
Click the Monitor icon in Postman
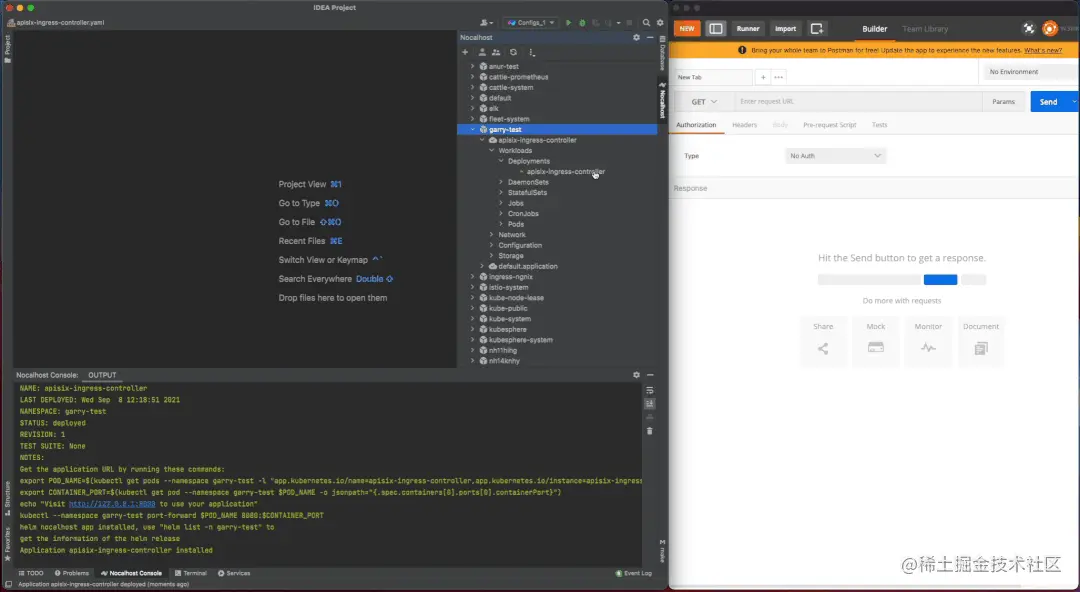pyautogui.click(x=928, y=348)
